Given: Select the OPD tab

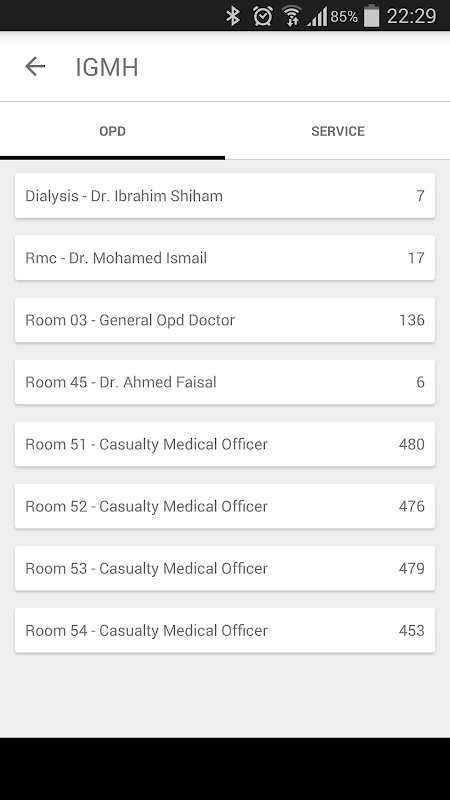Looking at the screenshot, I should tap(112, 131).
